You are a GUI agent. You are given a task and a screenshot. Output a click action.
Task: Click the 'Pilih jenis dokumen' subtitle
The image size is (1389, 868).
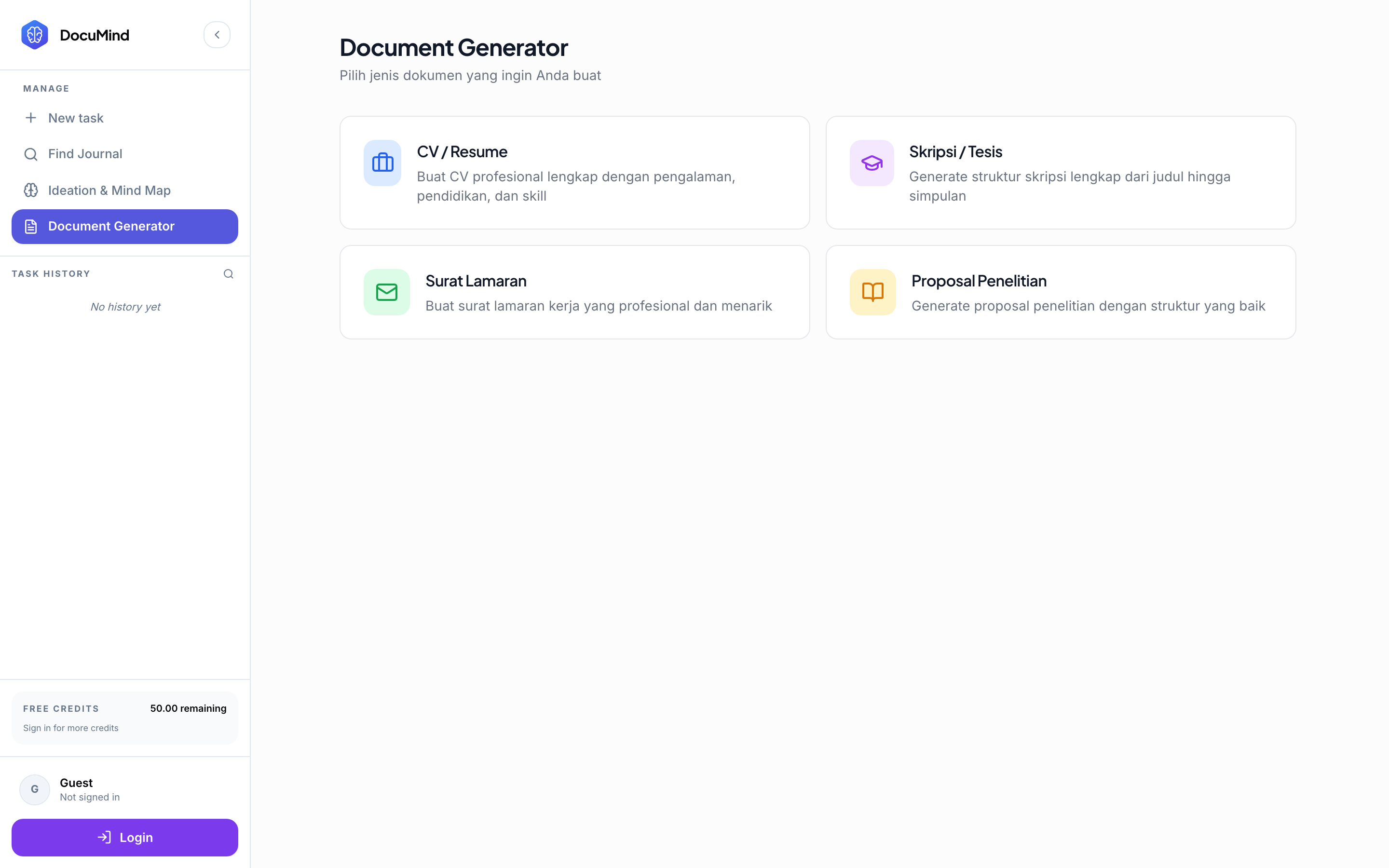pos(470,75)
